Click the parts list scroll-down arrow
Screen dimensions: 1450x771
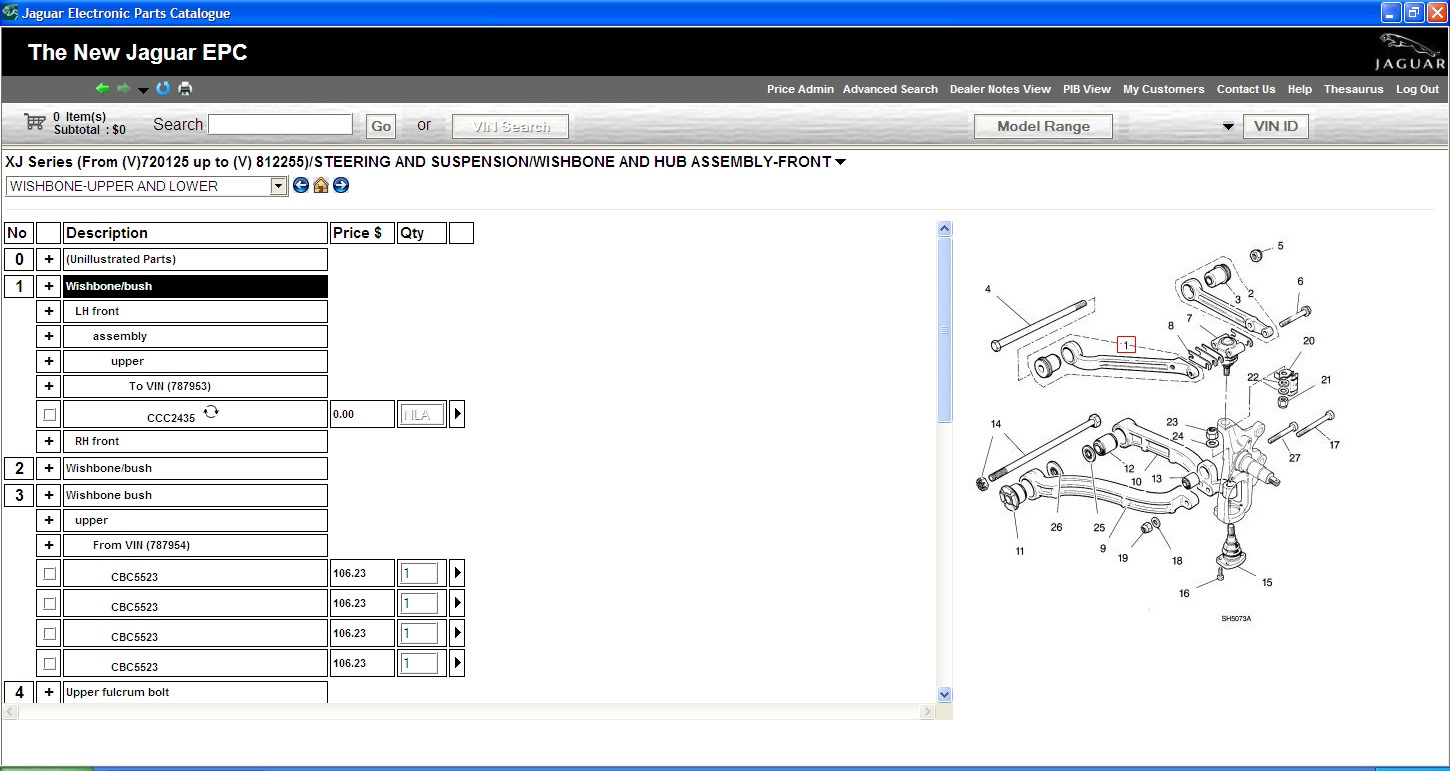tap(945, 694)
